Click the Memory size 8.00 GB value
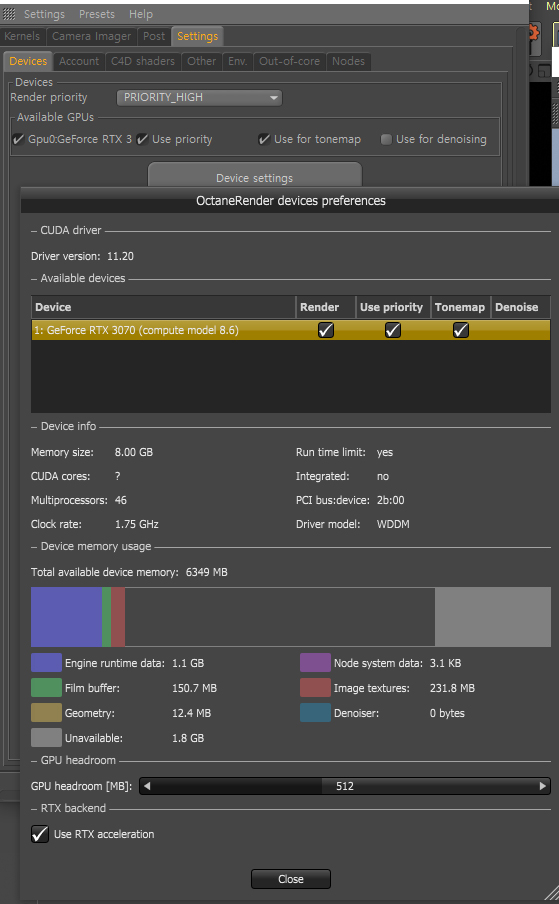Image resolution: width=559 pixels, height=904 pixels. tap(134, 452)
